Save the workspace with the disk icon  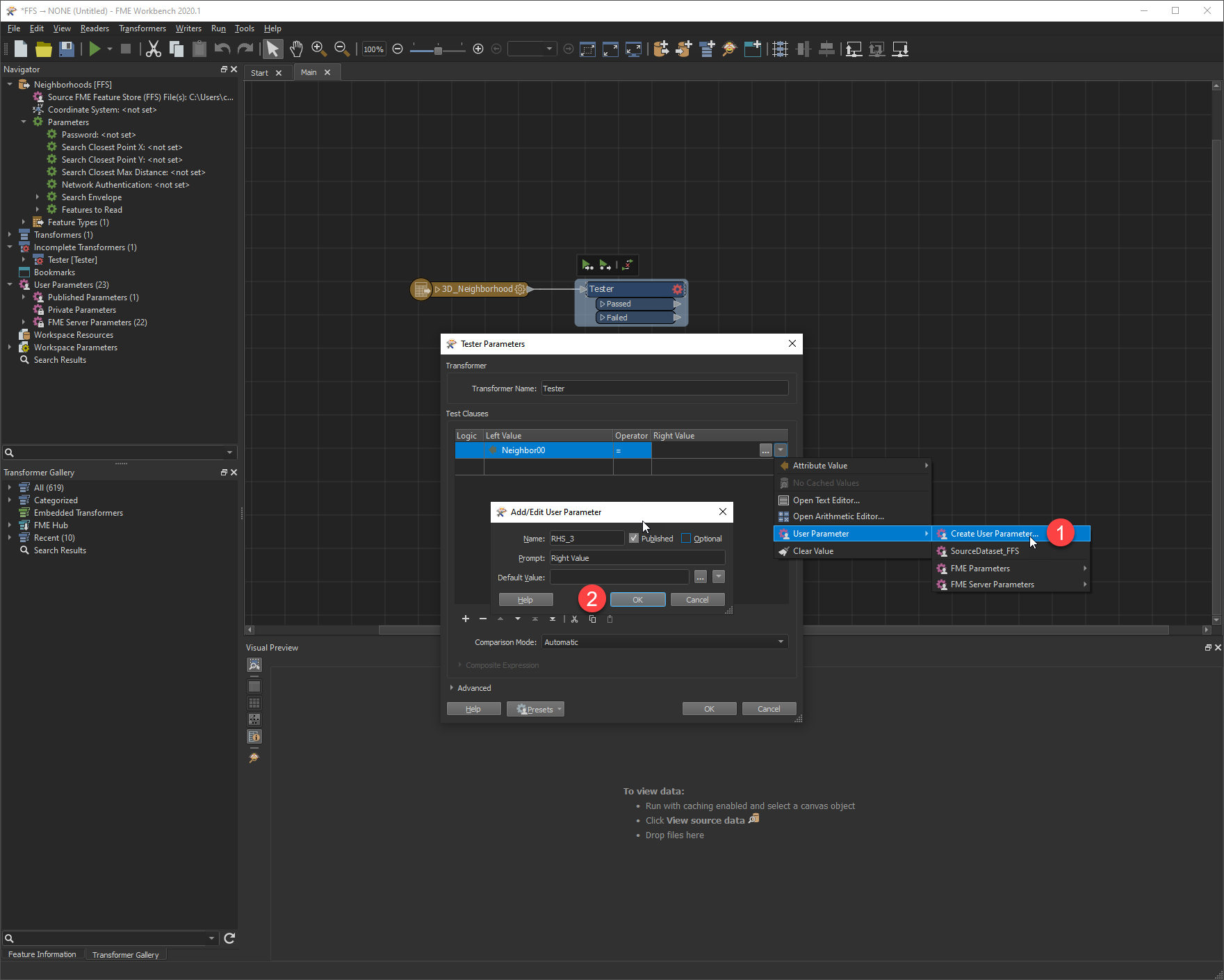click(x=67, y=49)
